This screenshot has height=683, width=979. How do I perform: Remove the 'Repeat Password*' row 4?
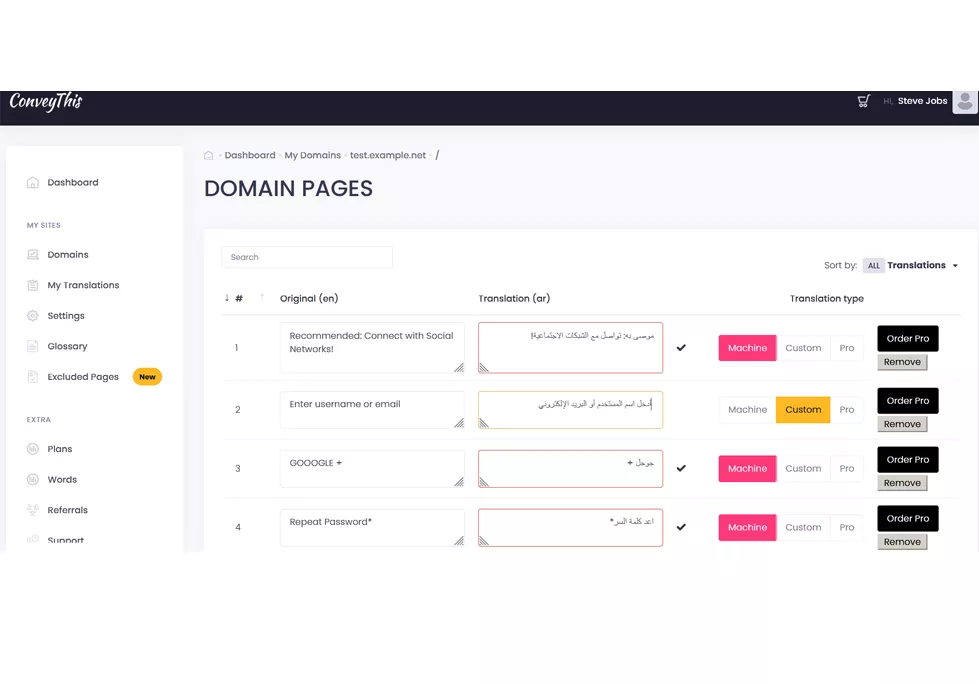click(x=902, y=542)
